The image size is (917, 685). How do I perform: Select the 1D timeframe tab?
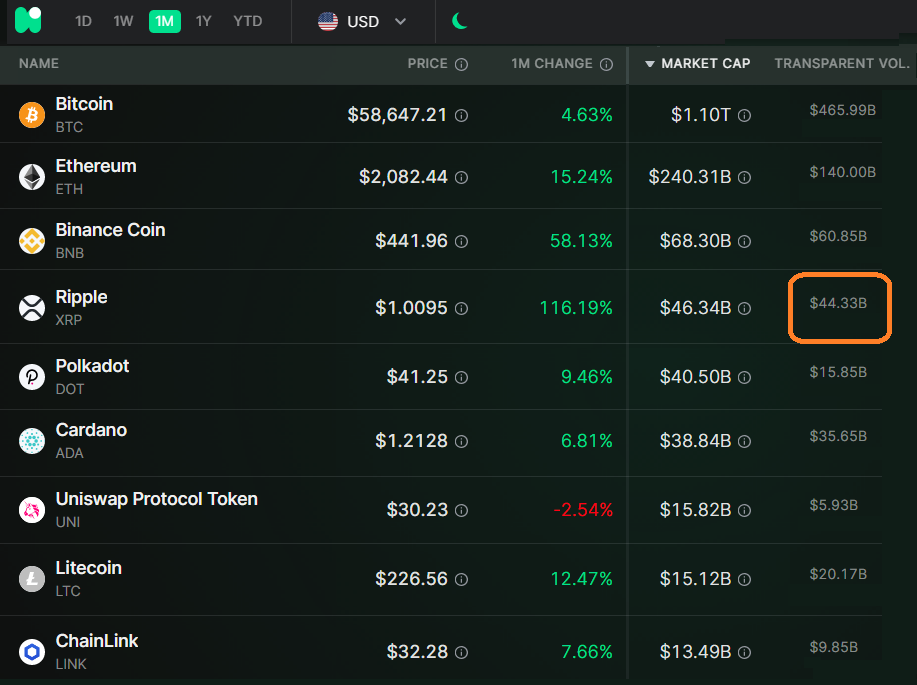tap(84, 21)
